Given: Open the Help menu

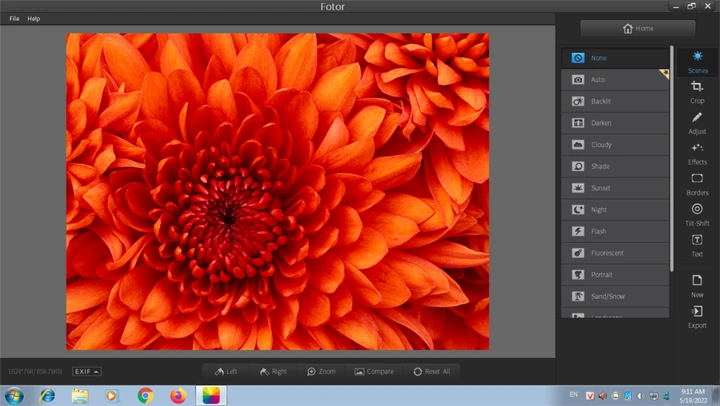Looking at the screenshot, I should 34,18.
